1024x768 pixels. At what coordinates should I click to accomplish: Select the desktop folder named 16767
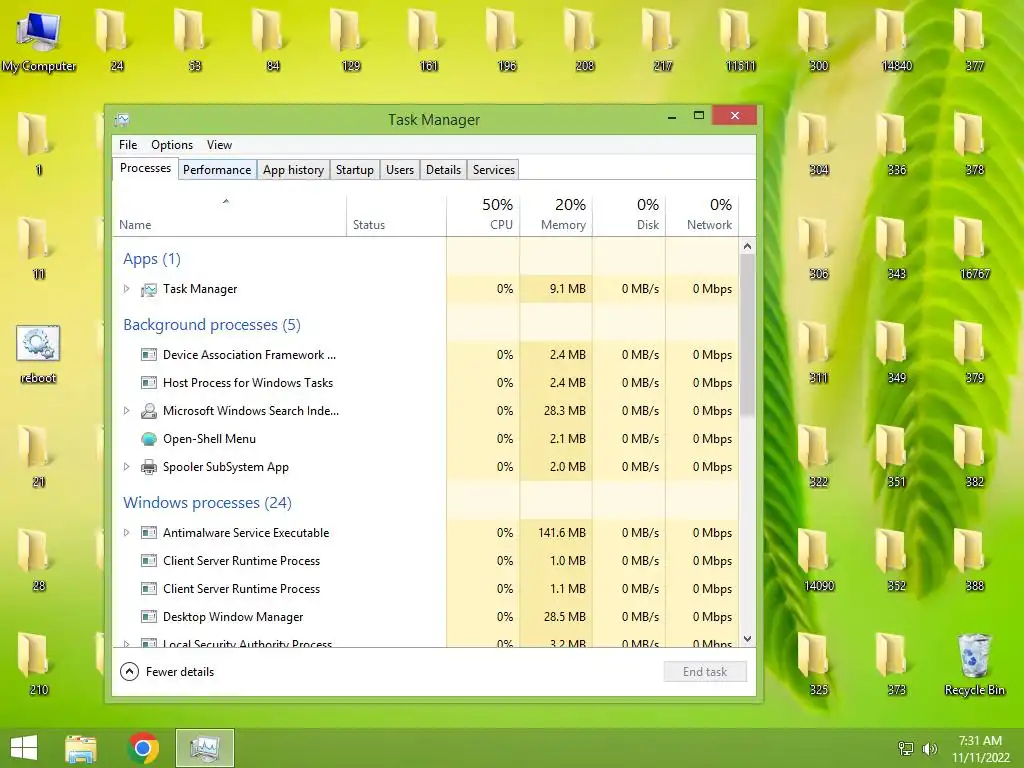pyautogui.click(x=974, y=249)
